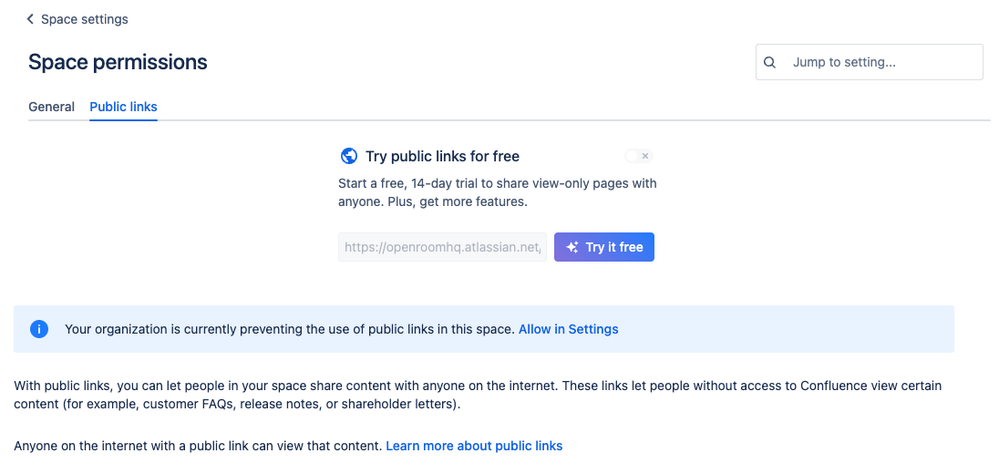This screenshot has height=474, width=999.
Task: Open Learn more about public links
Action: (x=474, y=446)
